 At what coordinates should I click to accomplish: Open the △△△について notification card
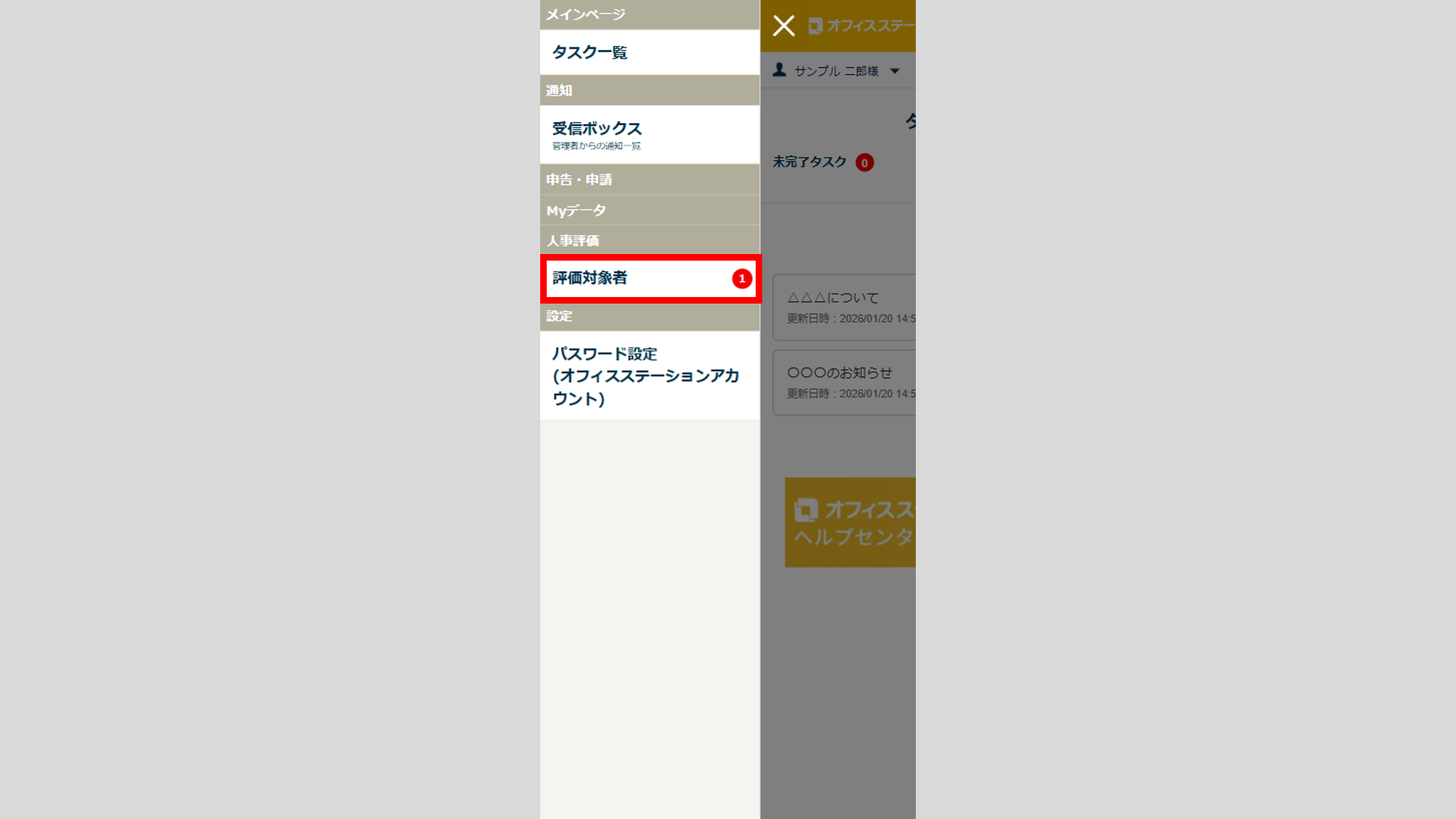pos(844,307)
